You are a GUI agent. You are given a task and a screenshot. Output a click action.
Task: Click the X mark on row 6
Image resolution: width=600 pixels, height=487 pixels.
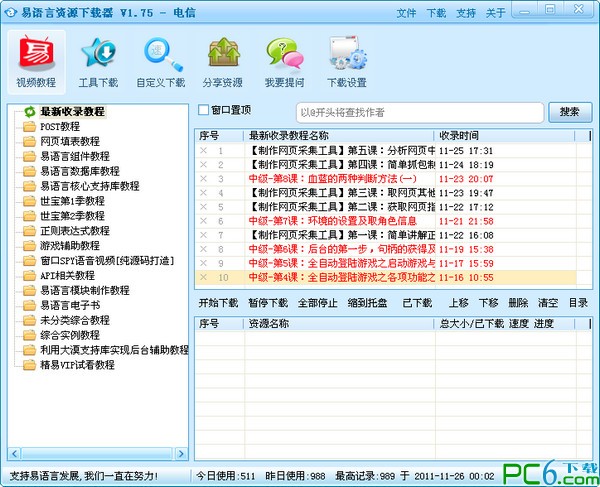[203, 221]
